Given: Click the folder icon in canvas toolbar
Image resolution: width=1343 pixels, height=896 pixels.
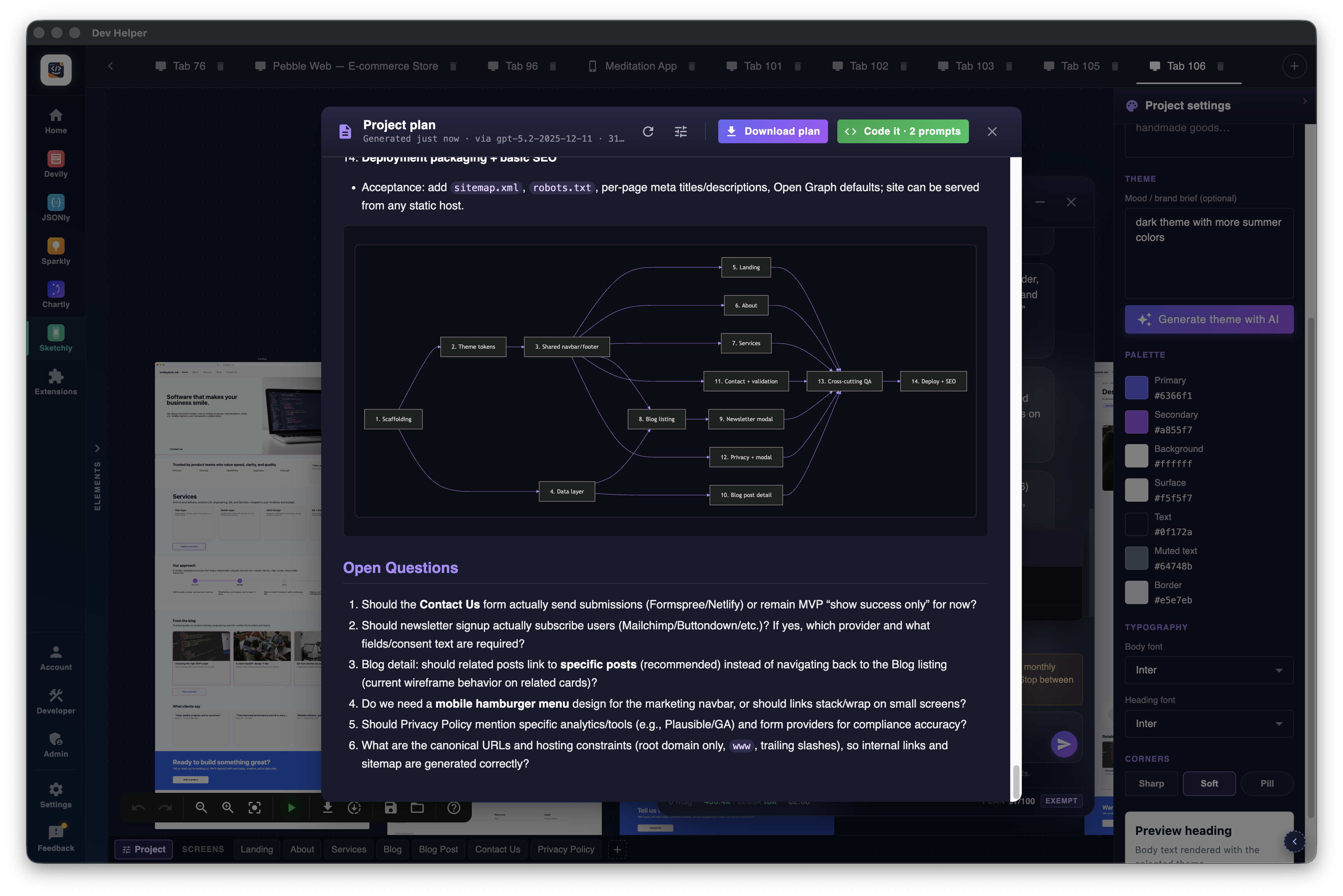Looking at the screenshot, I should (x=417, y=807).
